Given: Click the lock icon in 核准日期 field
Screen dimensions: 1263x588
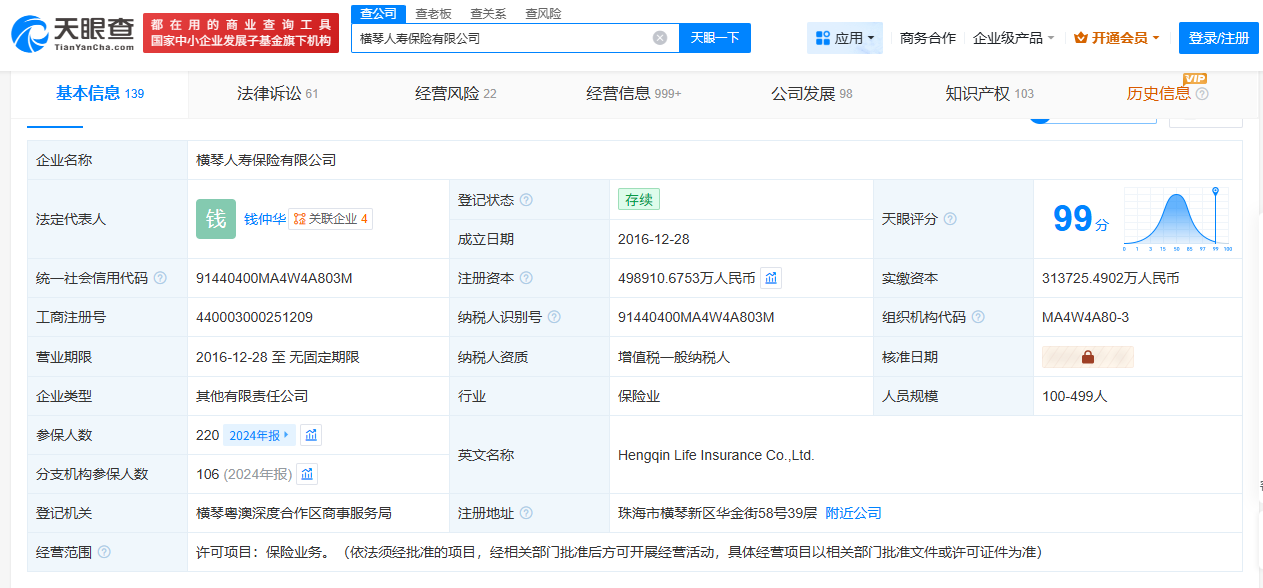Looking at the screenshot, I should click(x=1087, y=356).
